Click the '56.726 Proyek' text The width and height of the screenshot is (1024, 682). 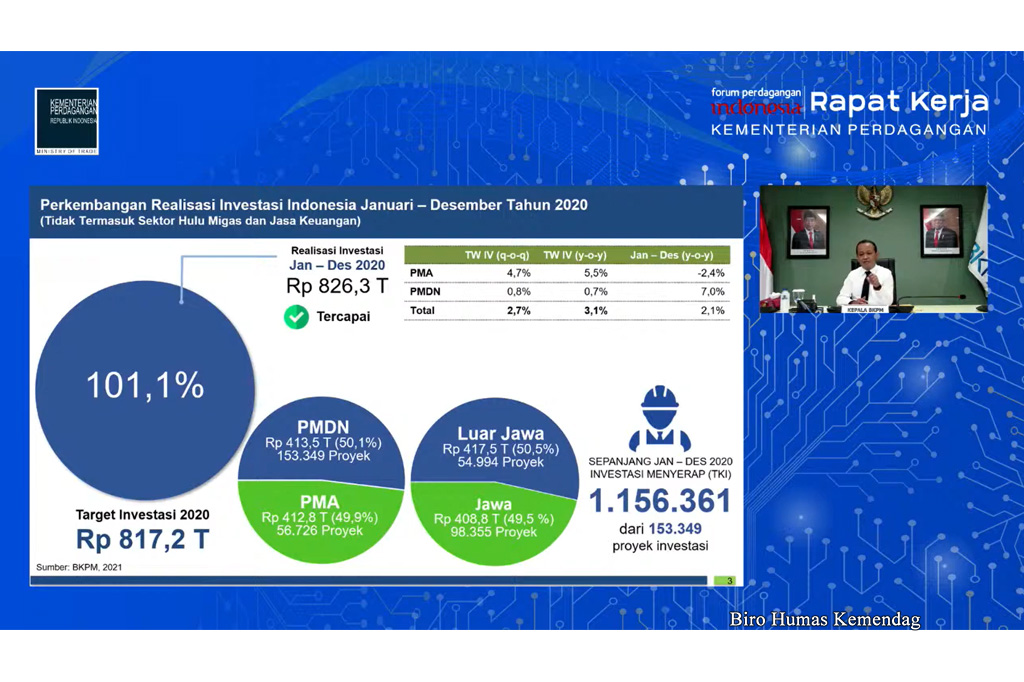(x=319, y=530)
